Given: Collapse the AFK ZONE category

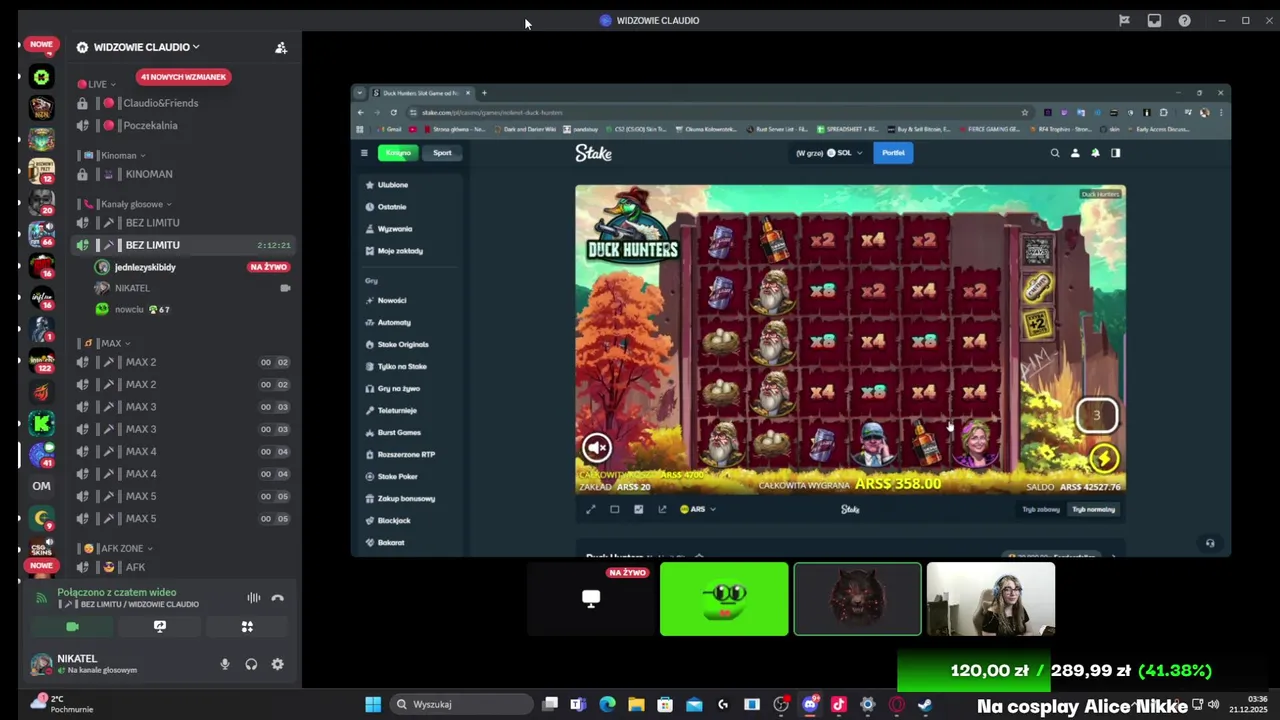Looking at the screenshot, I should 120,548.
